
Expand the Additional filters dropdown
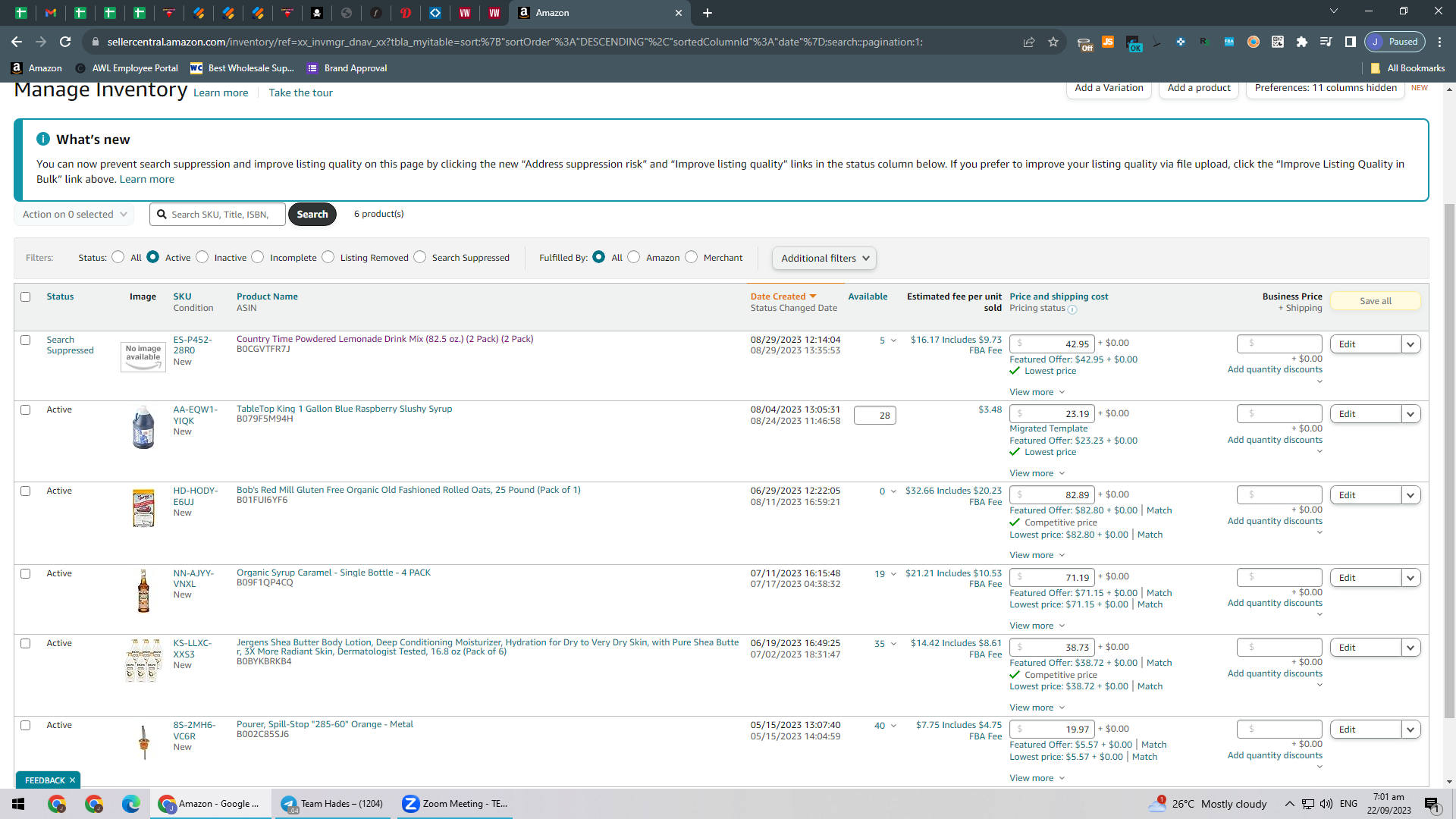pos(824,259)
